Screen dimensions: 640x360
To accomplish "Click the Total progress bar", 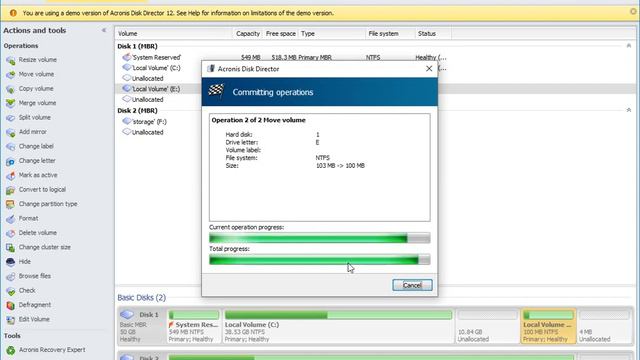I will [320, 260].
